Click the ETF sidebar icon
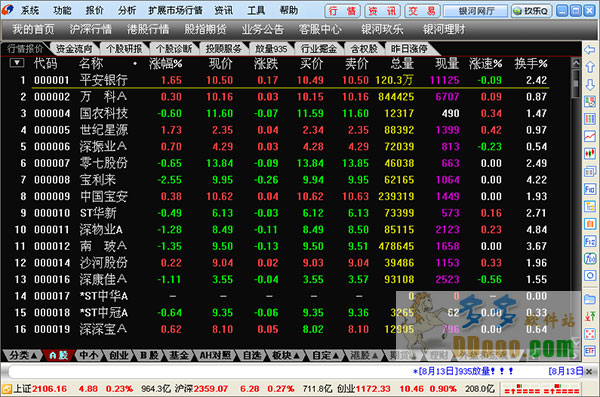600x397 pixels. tap(590, 351)
